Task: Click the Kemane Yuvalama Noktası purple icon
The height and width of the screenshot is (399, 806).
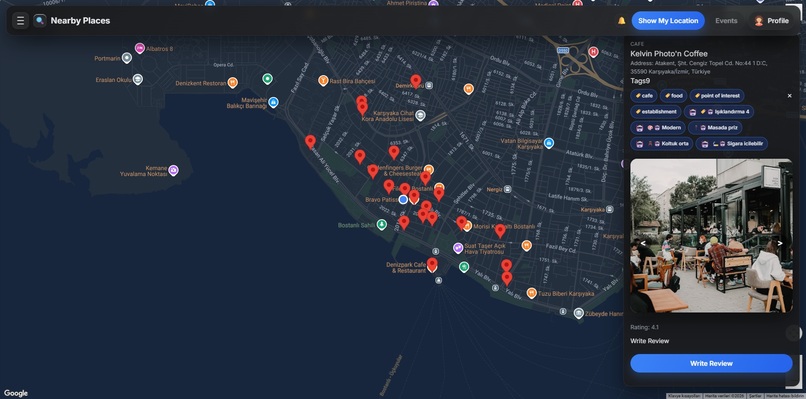Action: [174, 170]
